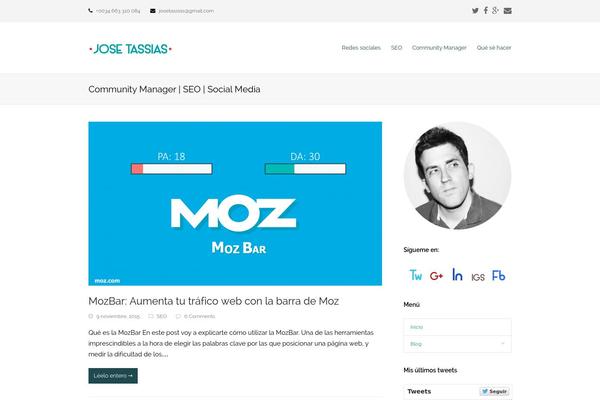Click the phone number in top bar
The image size is (600, 400).
[118, 11]
